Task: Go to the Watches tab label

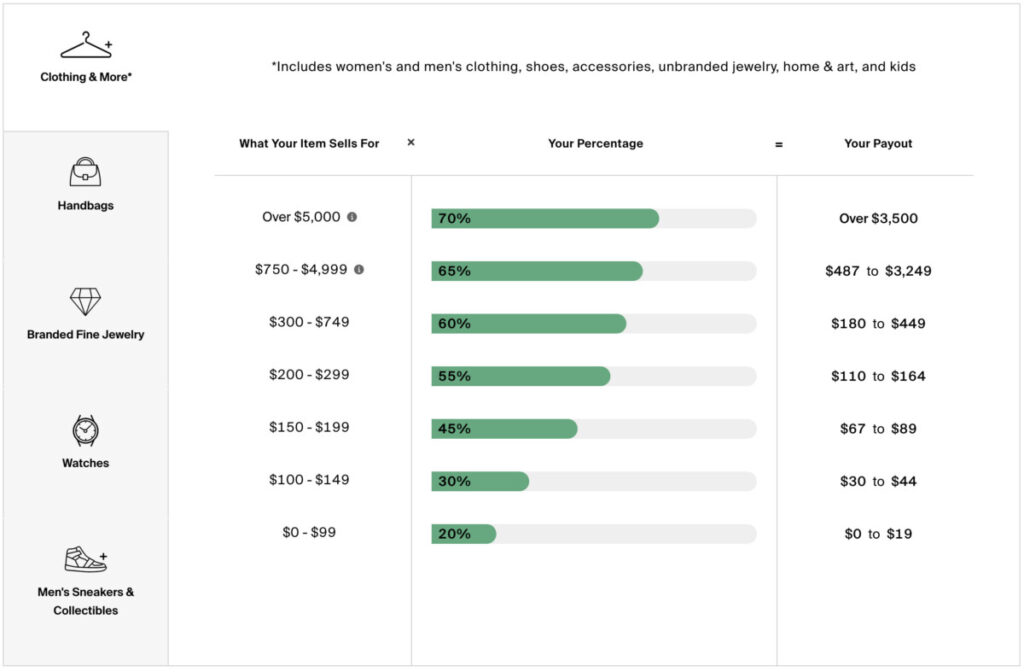Action: (x=86, y=463)
